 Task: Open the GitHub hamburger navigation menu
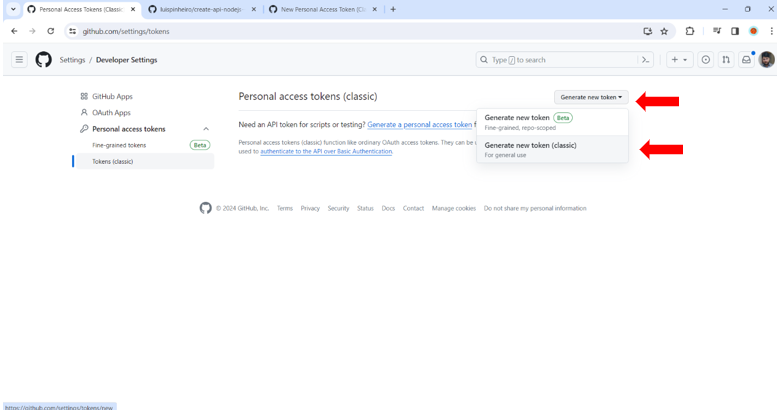tap(19, 60)
